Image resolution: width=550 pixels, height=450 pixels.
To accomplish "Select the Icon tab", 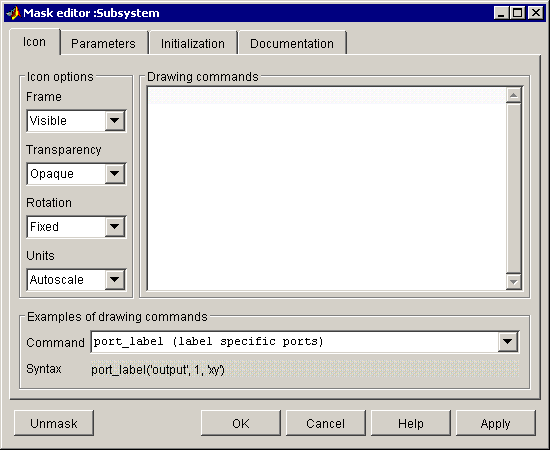I will tap(34, 42).
